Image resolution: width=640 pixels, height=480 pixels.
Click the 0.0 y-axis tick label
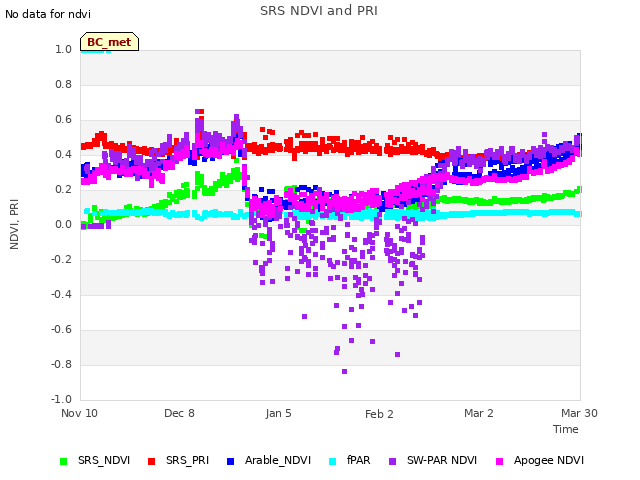64,224
